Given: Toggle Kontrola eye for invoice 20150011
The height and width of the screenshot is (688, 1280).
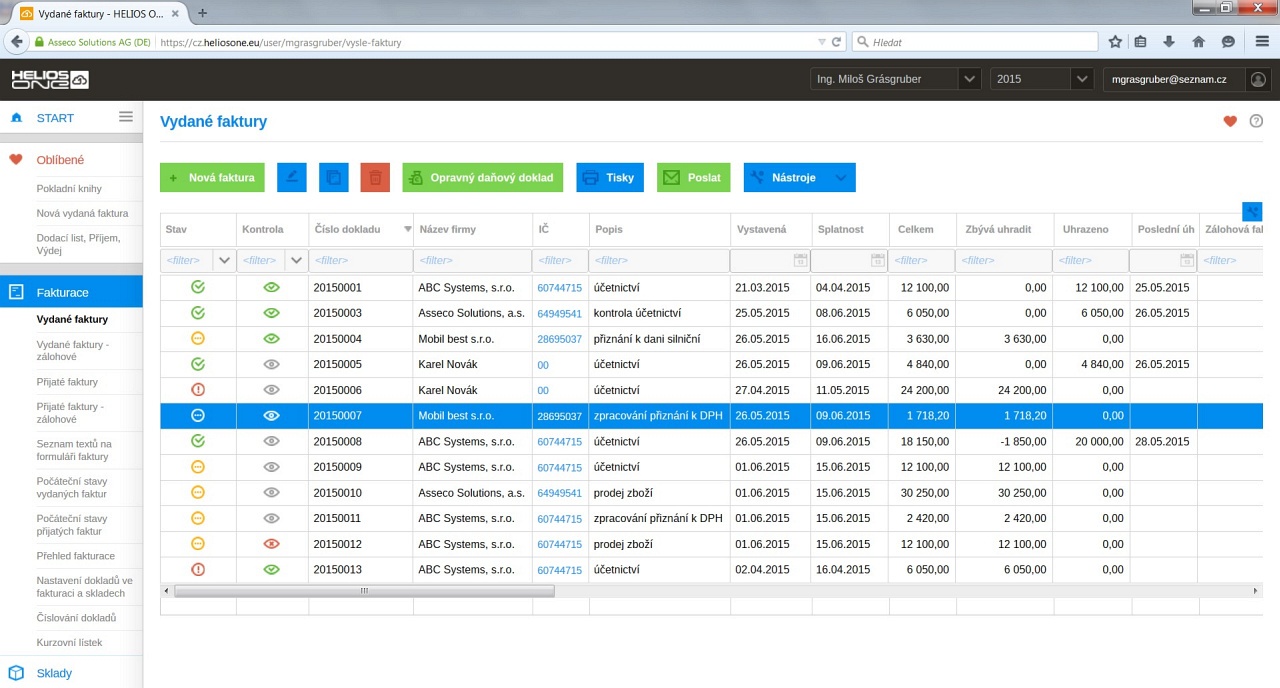Looking at the screenshot, I should [271, 518].
